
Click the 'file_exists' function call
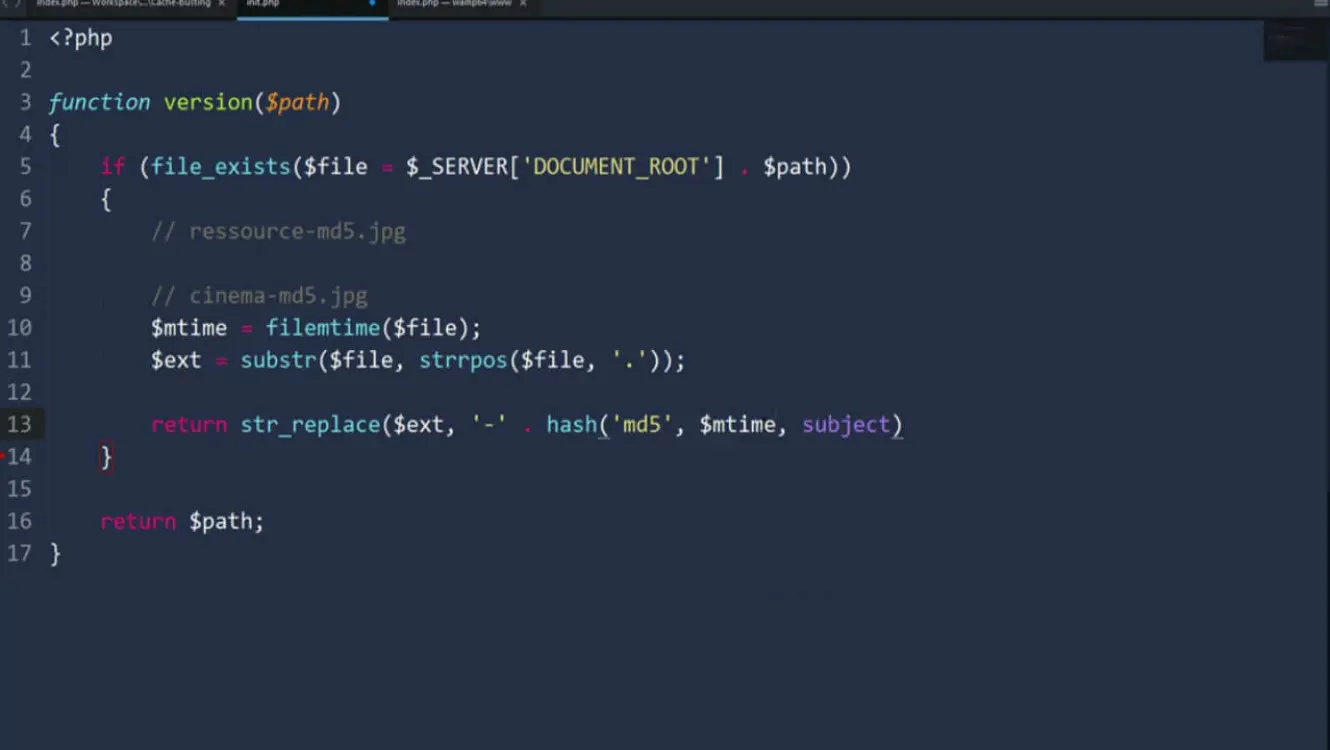coord(221,166)
